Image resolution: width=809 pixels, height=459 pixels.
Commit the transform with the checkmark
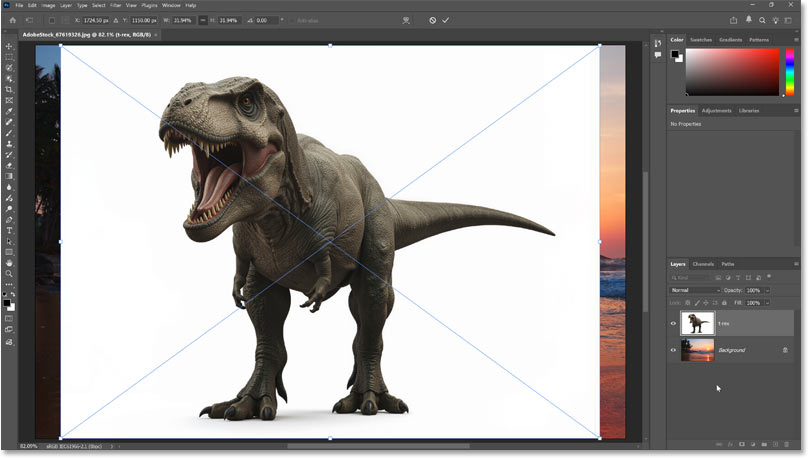click(445, 20)
